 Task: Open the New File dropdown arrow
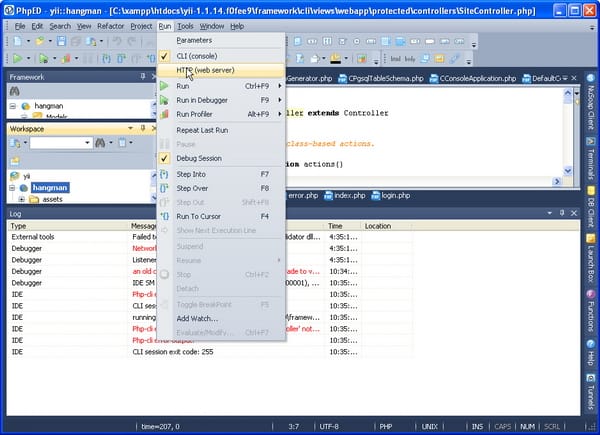28,41
